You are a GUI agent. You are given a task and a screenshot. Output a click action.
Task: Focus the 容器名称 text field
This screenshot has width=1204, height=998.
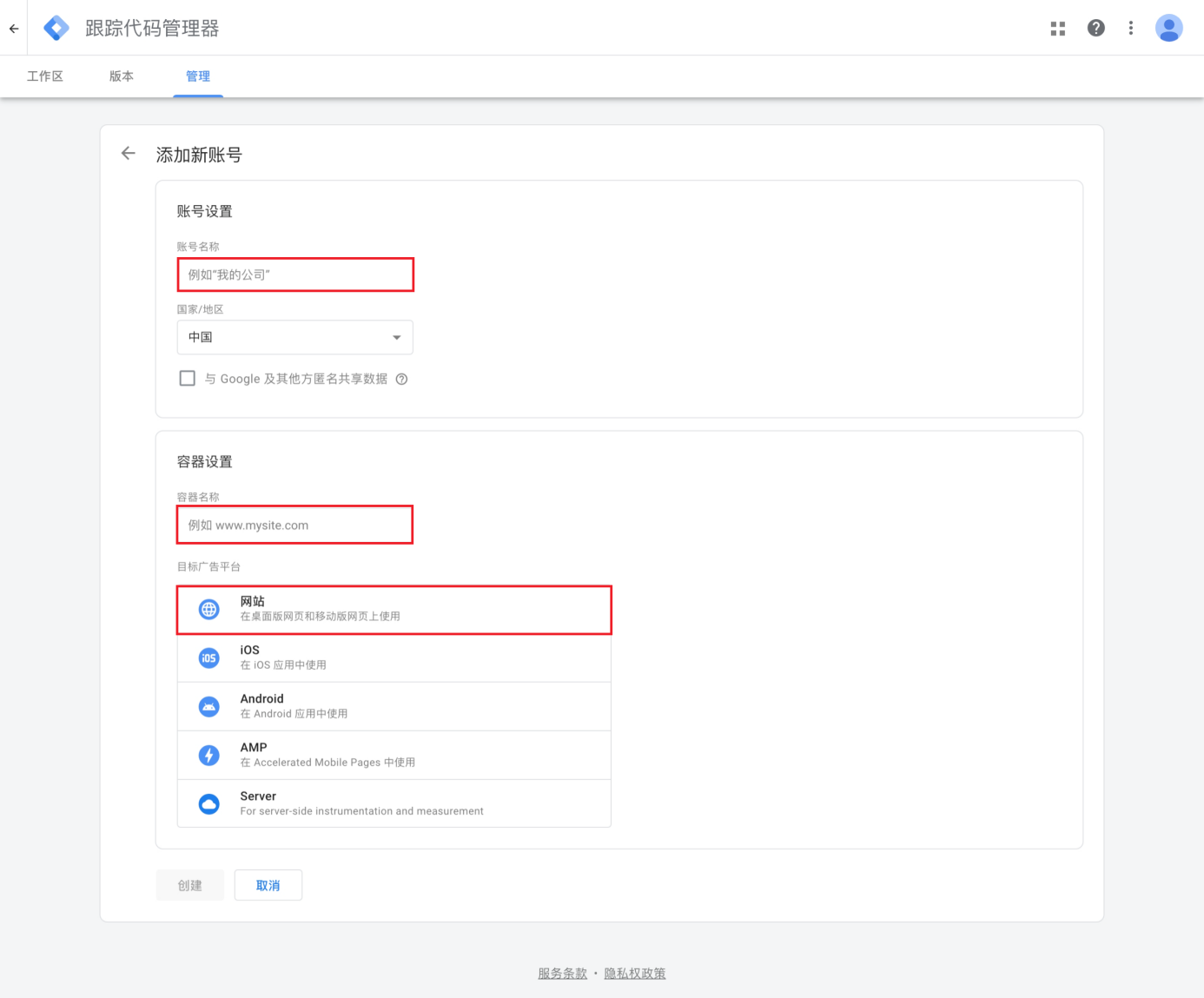tap(294, 525)
